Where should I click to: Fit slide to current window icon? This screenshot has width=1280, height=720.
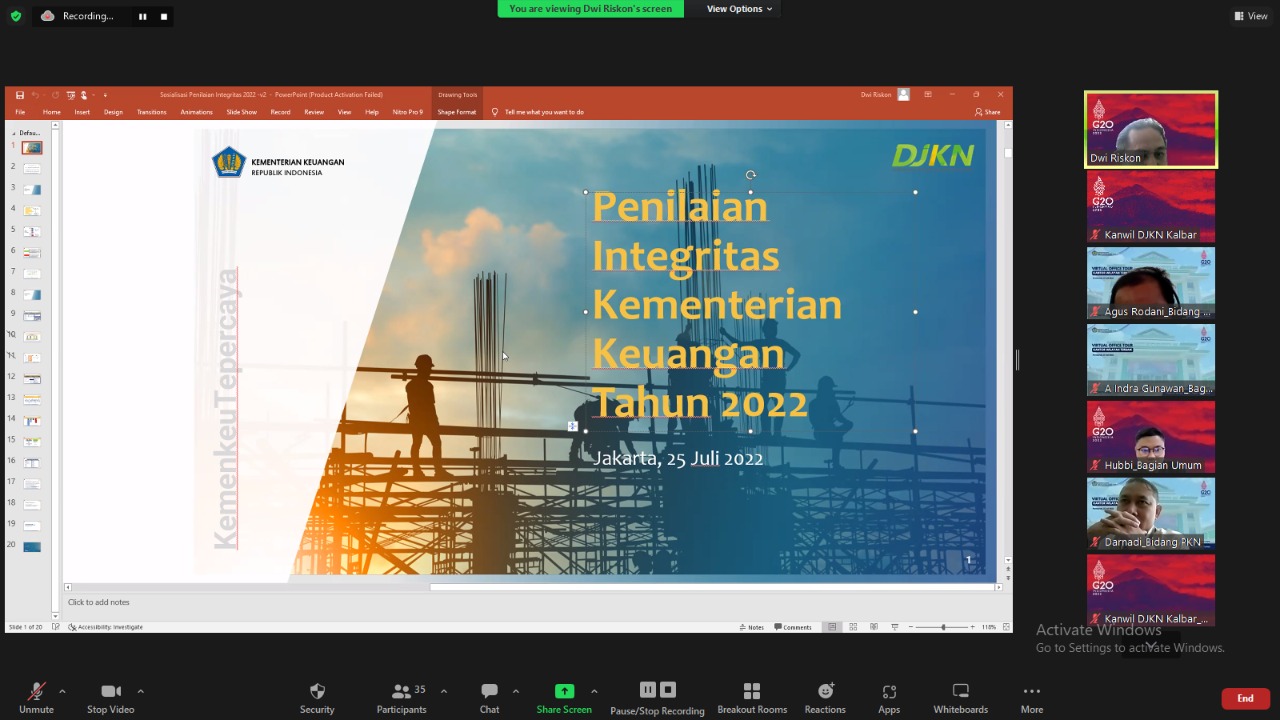click(x=1004, y=627)
